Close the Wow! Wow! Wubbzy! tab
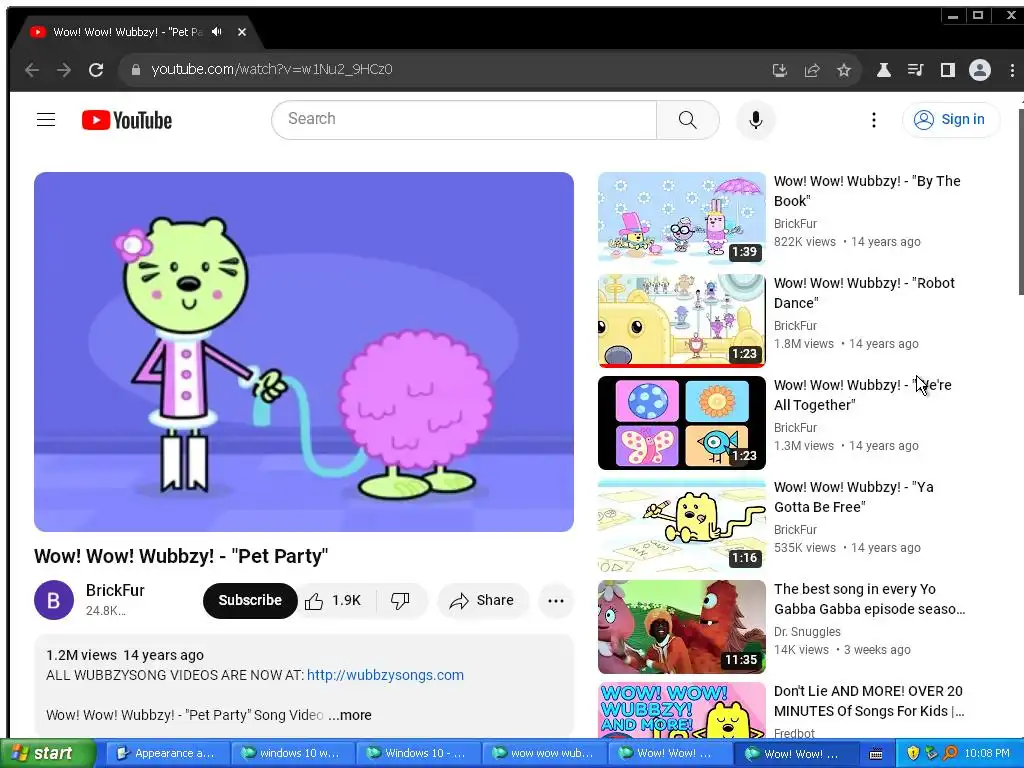Viewport: 1024px width, 768px height. click(x=242, y=31)
